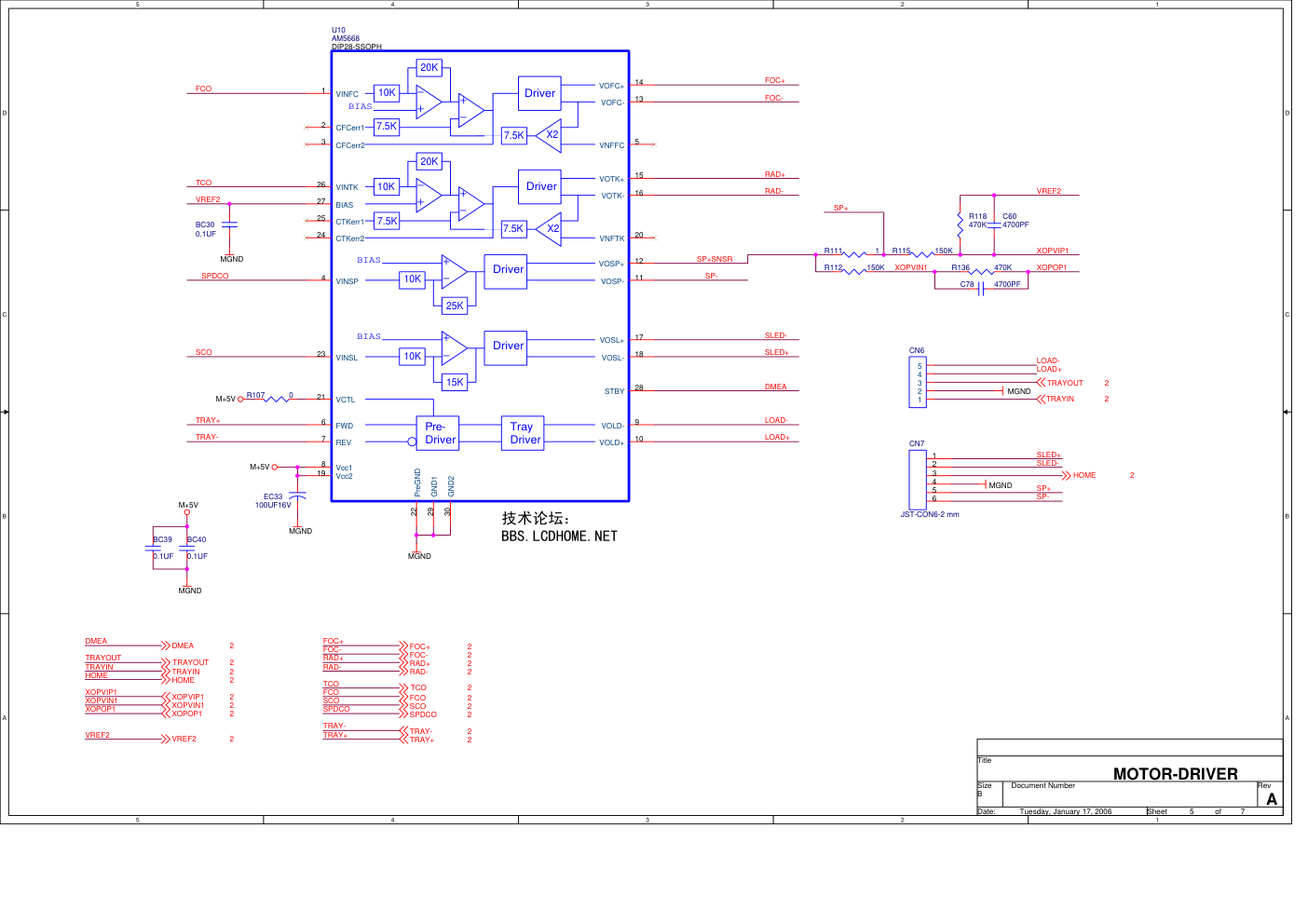The height and width of the screenshot is (924, 1308).
Task: Click the DIP28-SSOPH footprint label
Action: pos(357,47)
